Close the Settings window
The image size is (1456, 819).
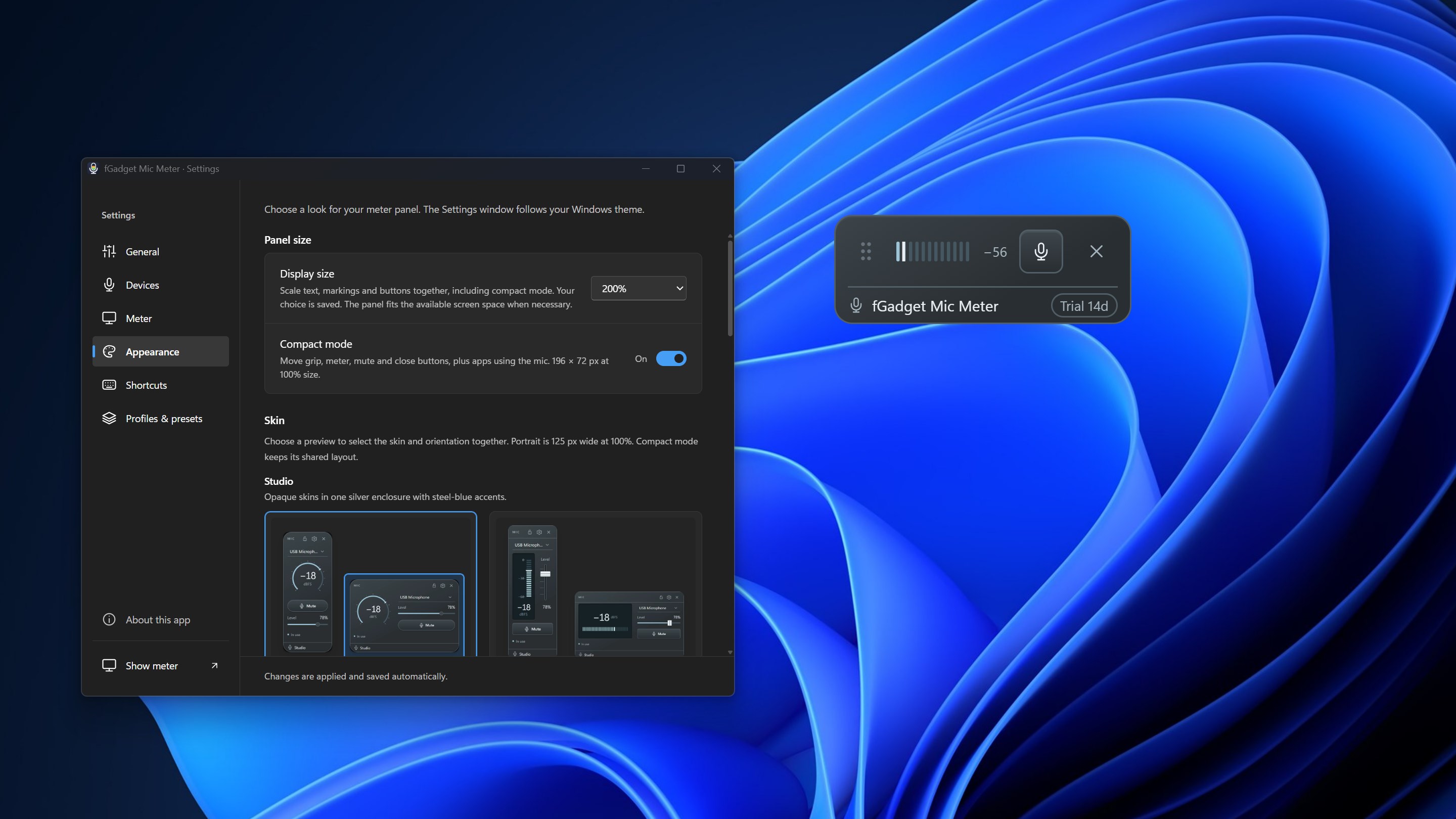click(x=717, y=168)
